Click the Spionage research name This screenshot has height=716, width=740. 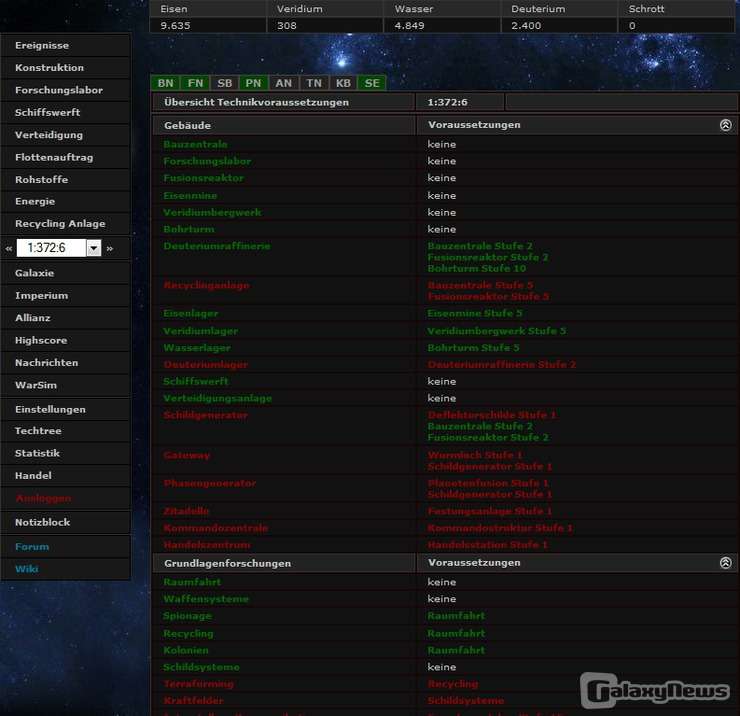click(x=187, y=616)
